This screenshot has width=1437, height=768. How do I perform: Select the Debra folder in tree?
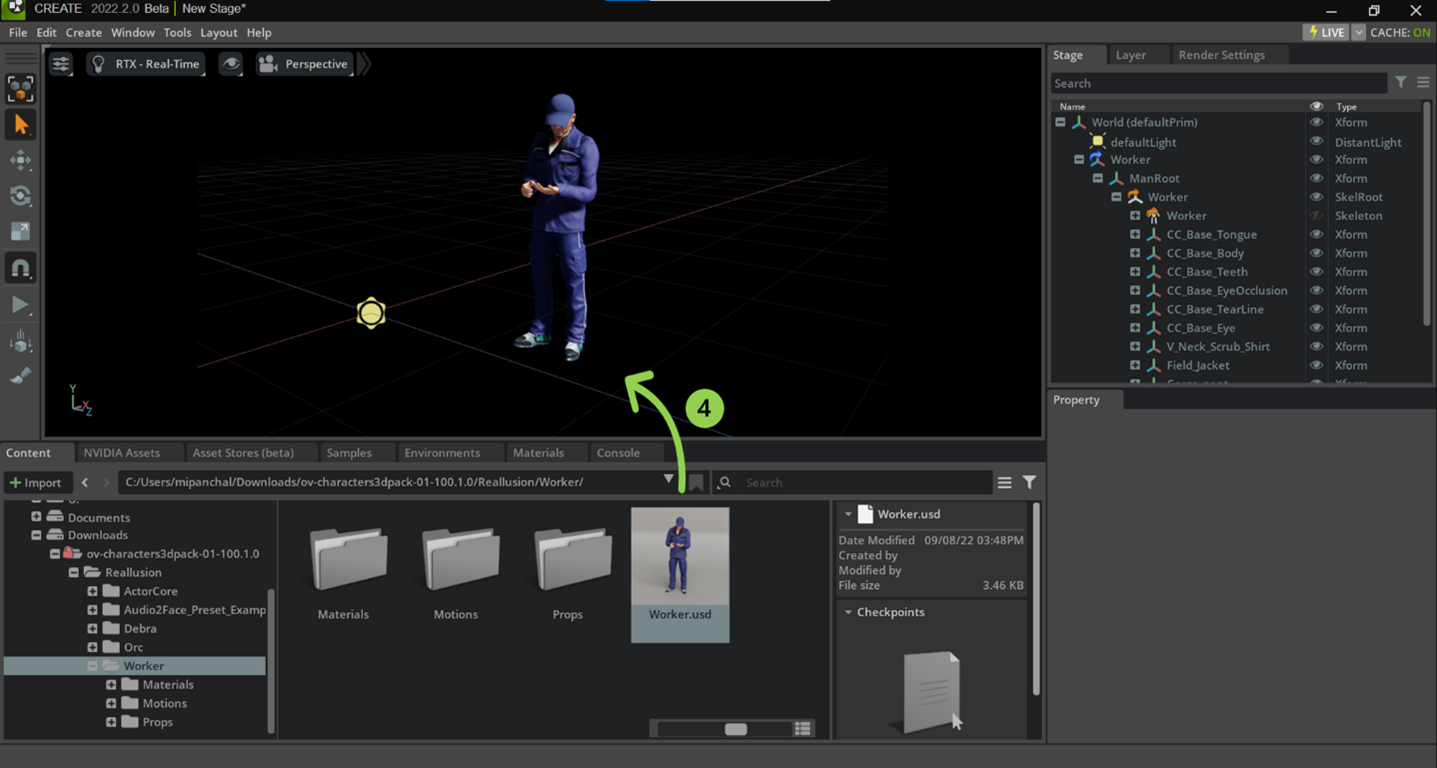(x=139, y=629)
